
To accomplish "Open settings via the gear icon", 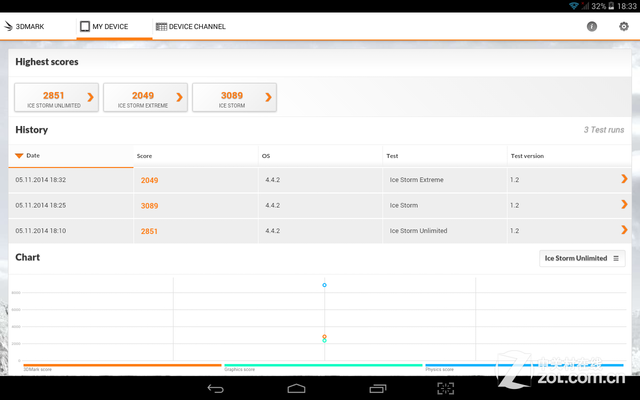I will pos(624,27).
